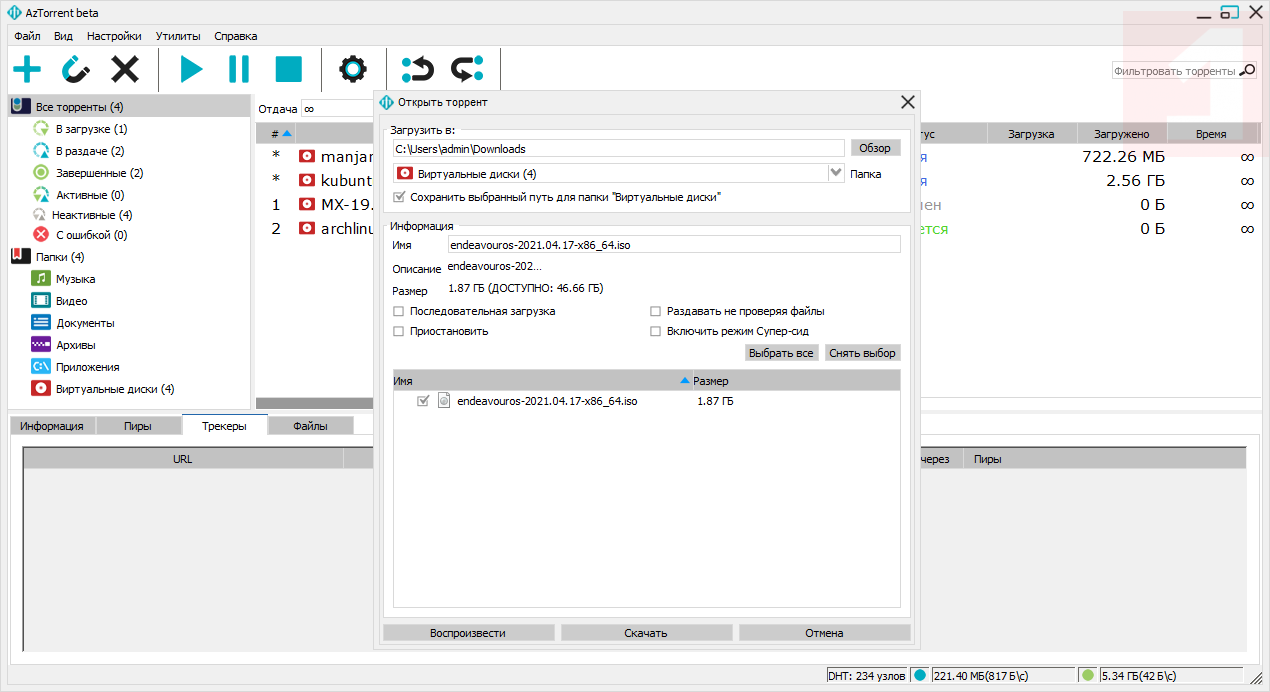Screen dimensions: 1270x692
Task: Enable 'Последовательная загрузка' checkbox
Action: coord(399,311)
